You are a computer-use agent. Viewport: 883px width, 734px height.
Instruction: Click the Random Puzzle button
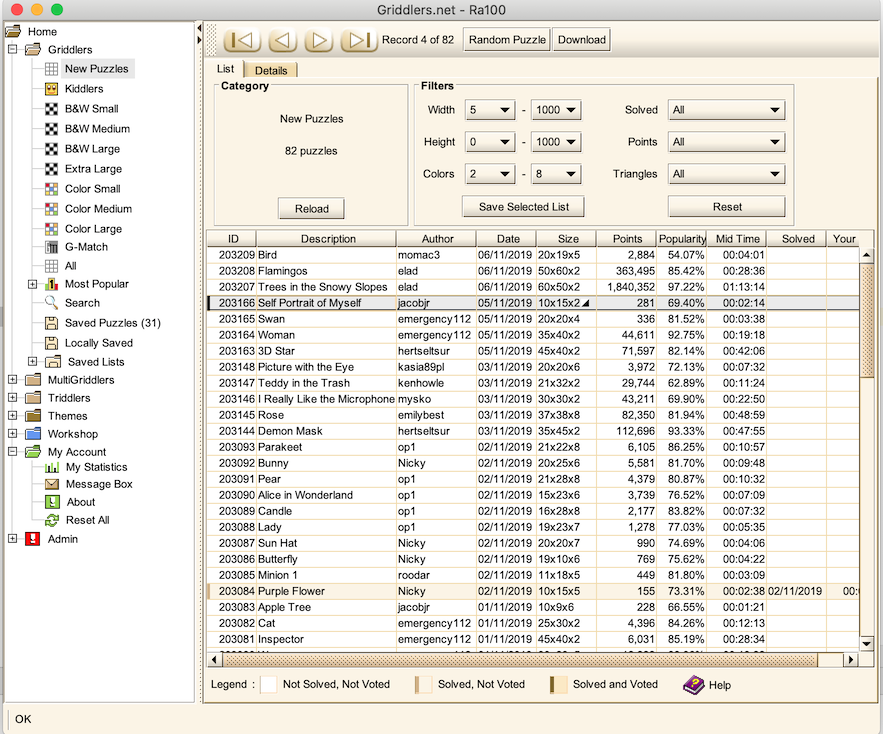507,40
